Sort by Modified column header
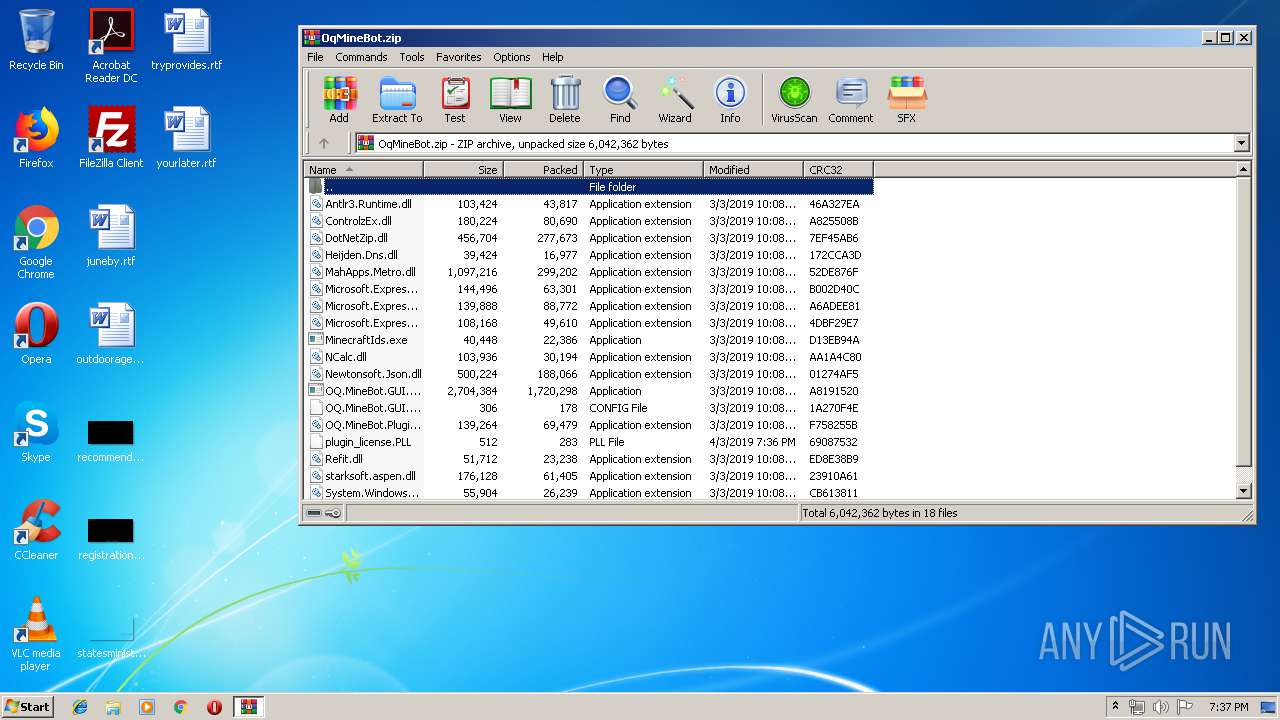 click(x=753, y=170)
